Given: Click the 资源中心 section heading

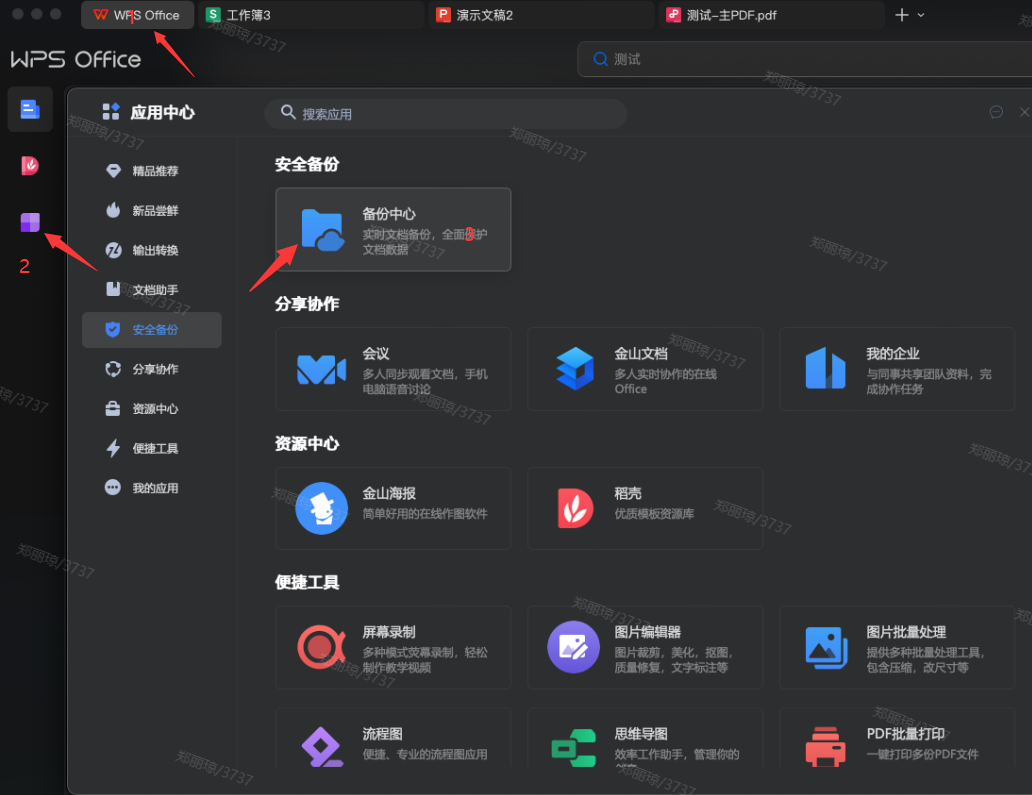Looking at the screenshot, I should point(307,444).
